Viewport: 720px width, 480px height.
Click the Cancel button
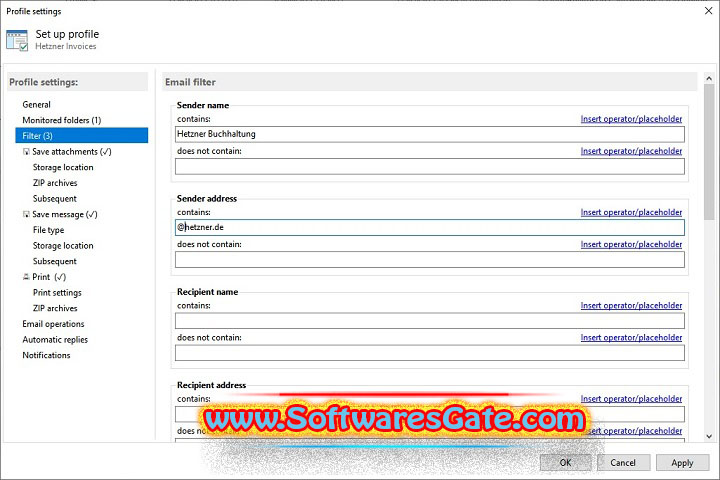[623, 463]
